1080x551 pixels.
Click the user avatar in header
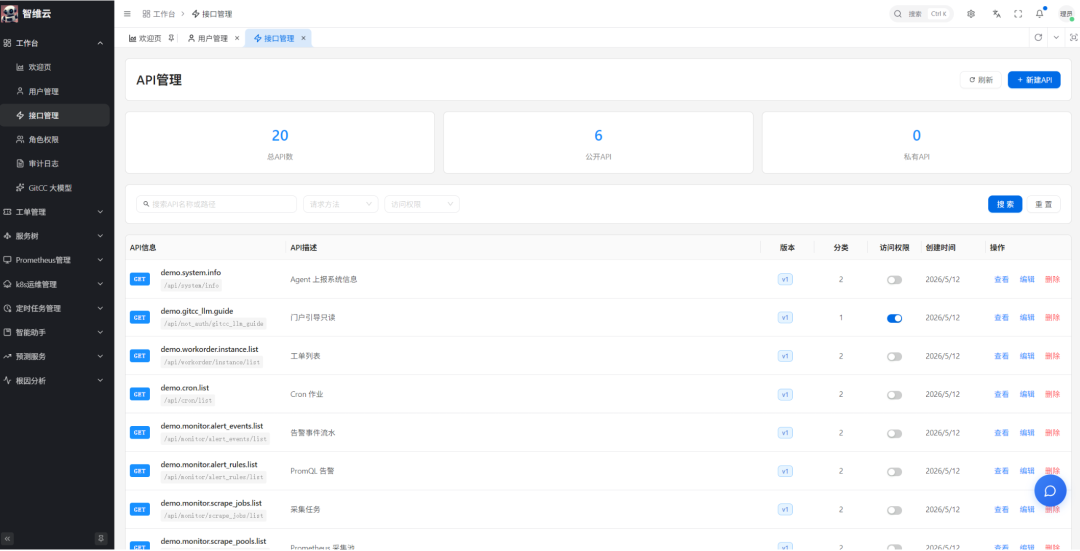pyautogui.click(x=1066, y=14)
